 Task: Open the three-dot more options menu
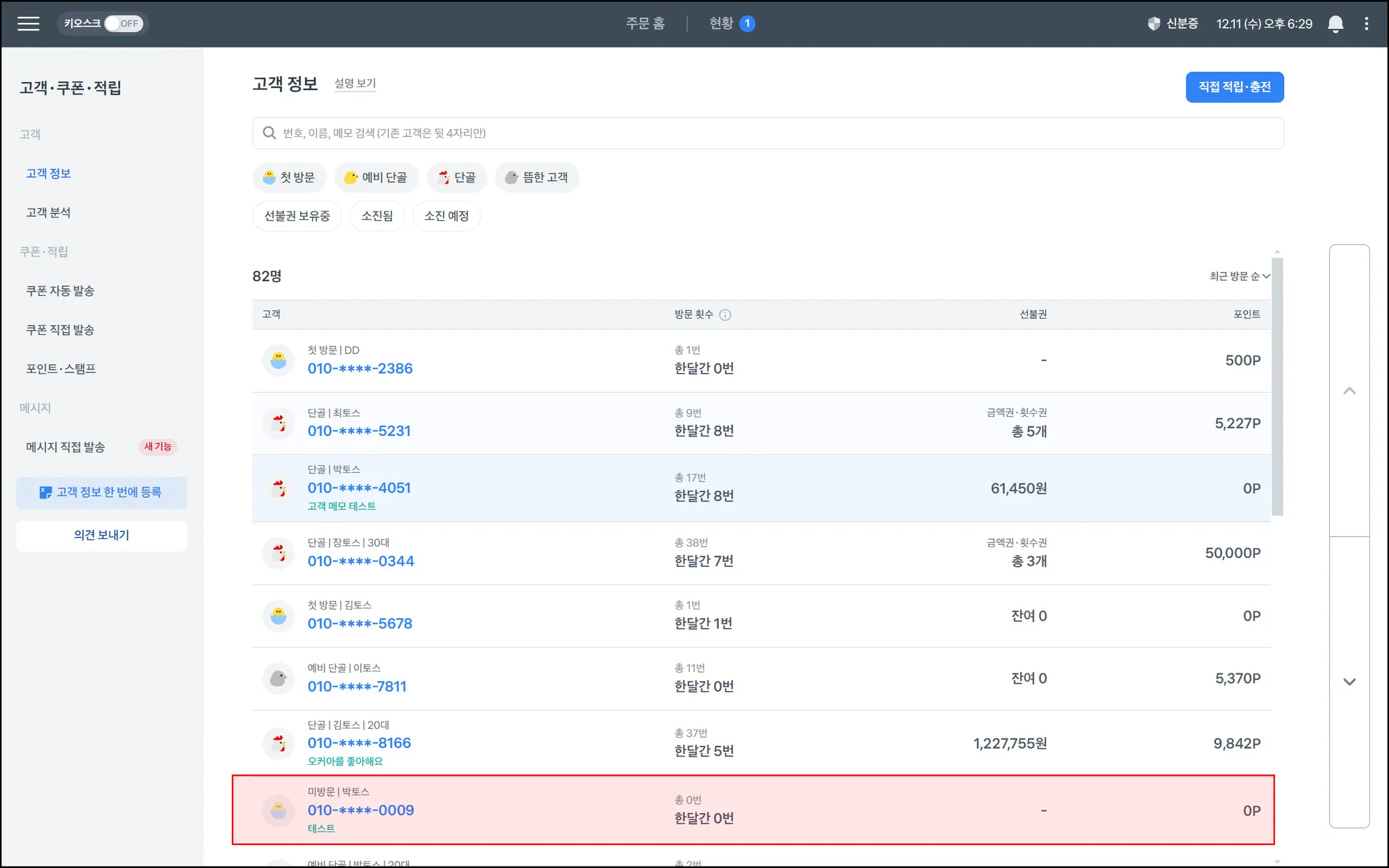click(1366, 24)
